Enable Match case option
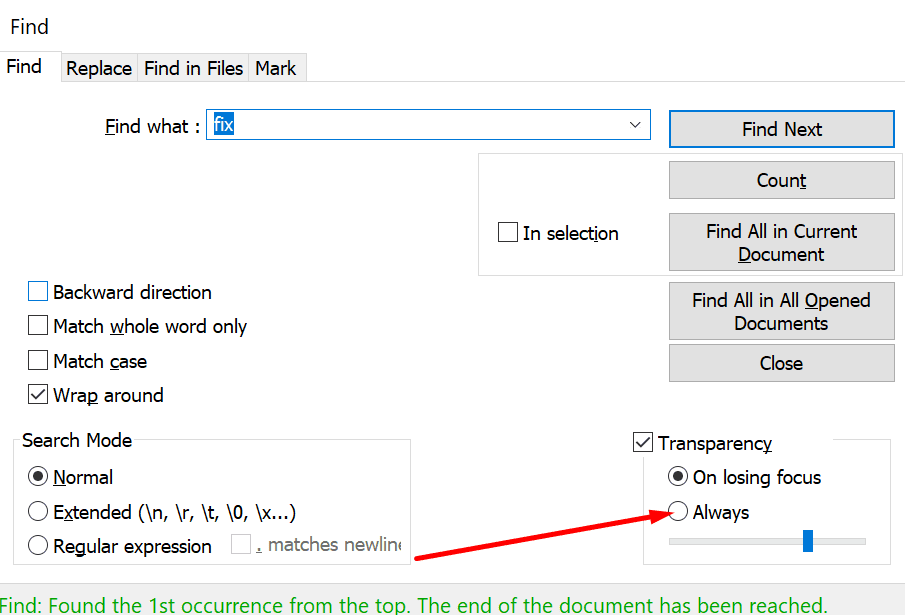The image size is (905, 615). [37, 360]
